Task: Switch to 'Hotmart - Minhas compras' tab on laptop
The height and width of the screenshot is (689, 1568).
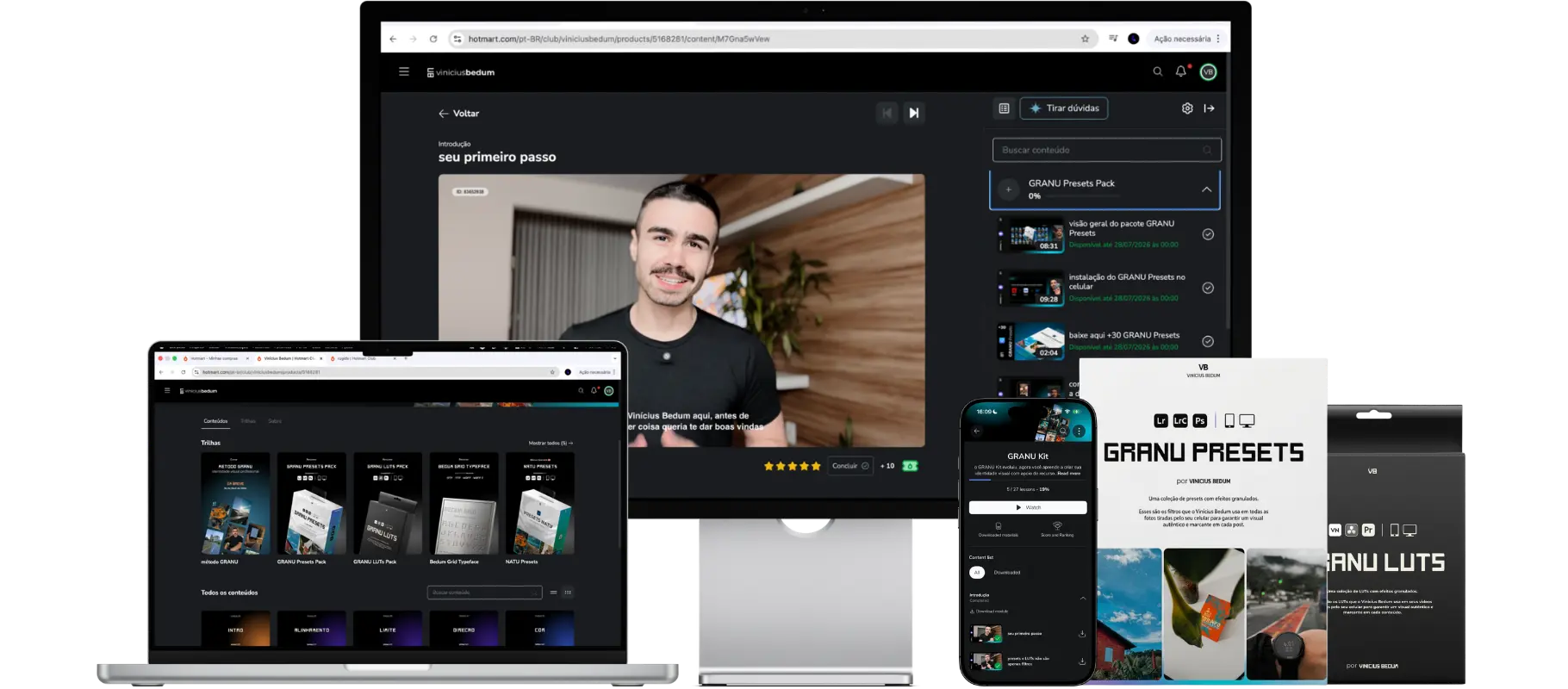Action: click(214, 358)
